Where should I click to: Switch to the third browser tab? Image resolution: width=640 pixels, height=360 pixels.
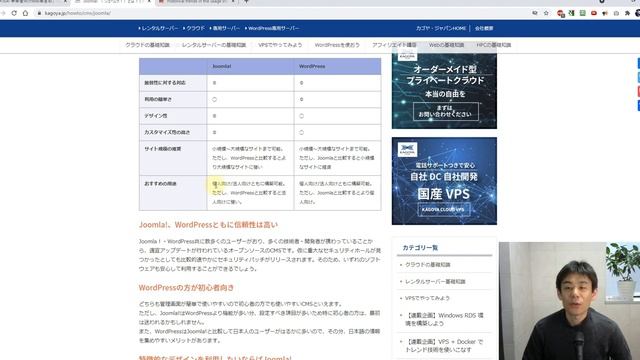pyautogui.click(x=196, y=2)
